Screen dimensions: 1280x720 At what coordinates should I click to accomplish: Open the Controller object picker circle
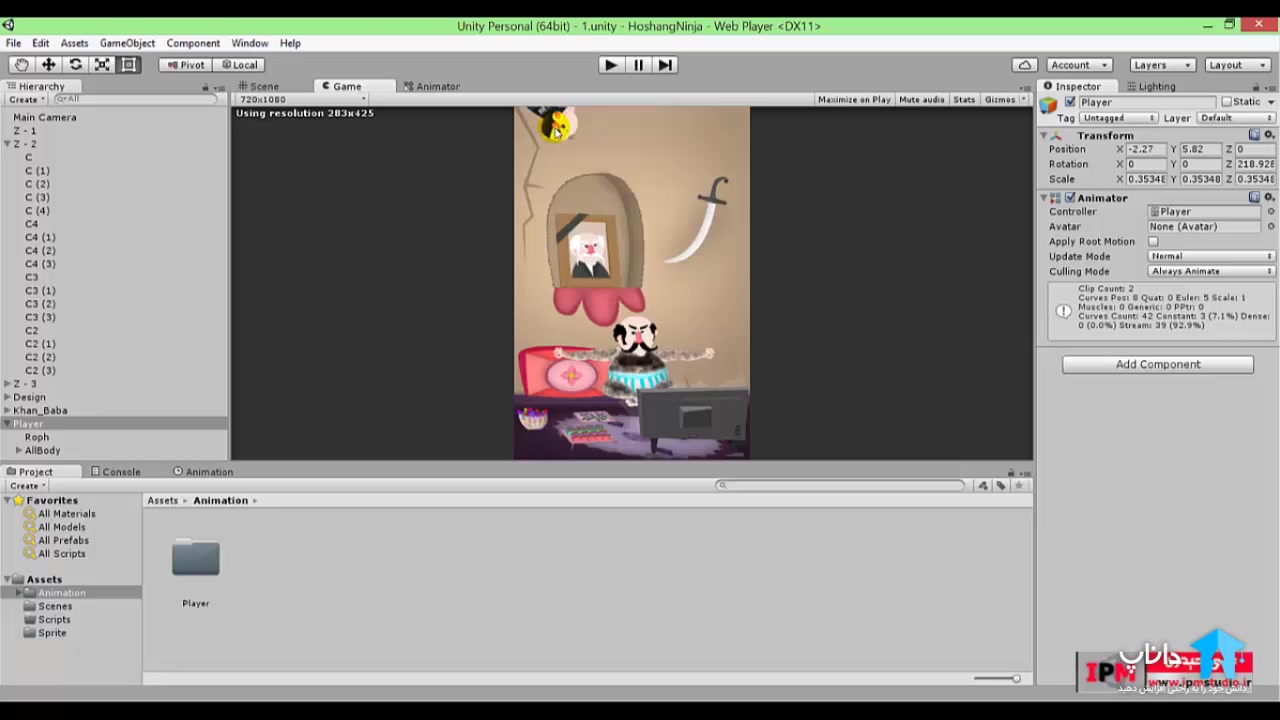[1271, 212]
